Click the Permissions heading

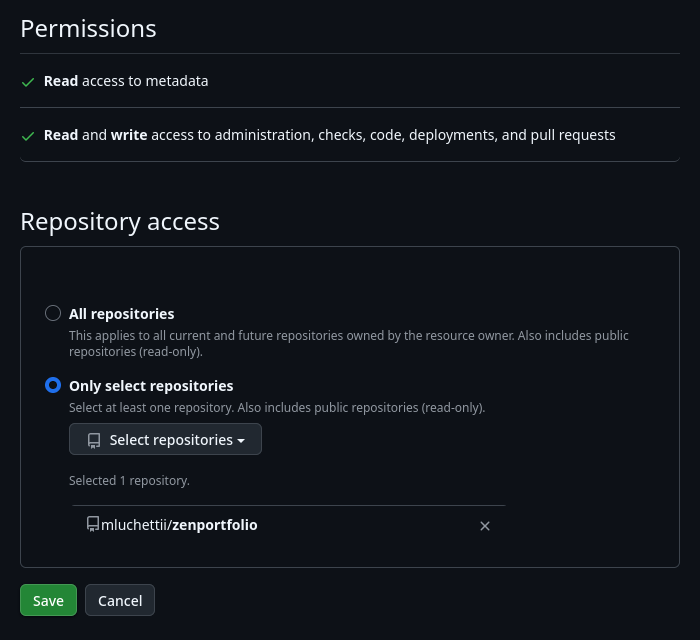tap(88, 28)
